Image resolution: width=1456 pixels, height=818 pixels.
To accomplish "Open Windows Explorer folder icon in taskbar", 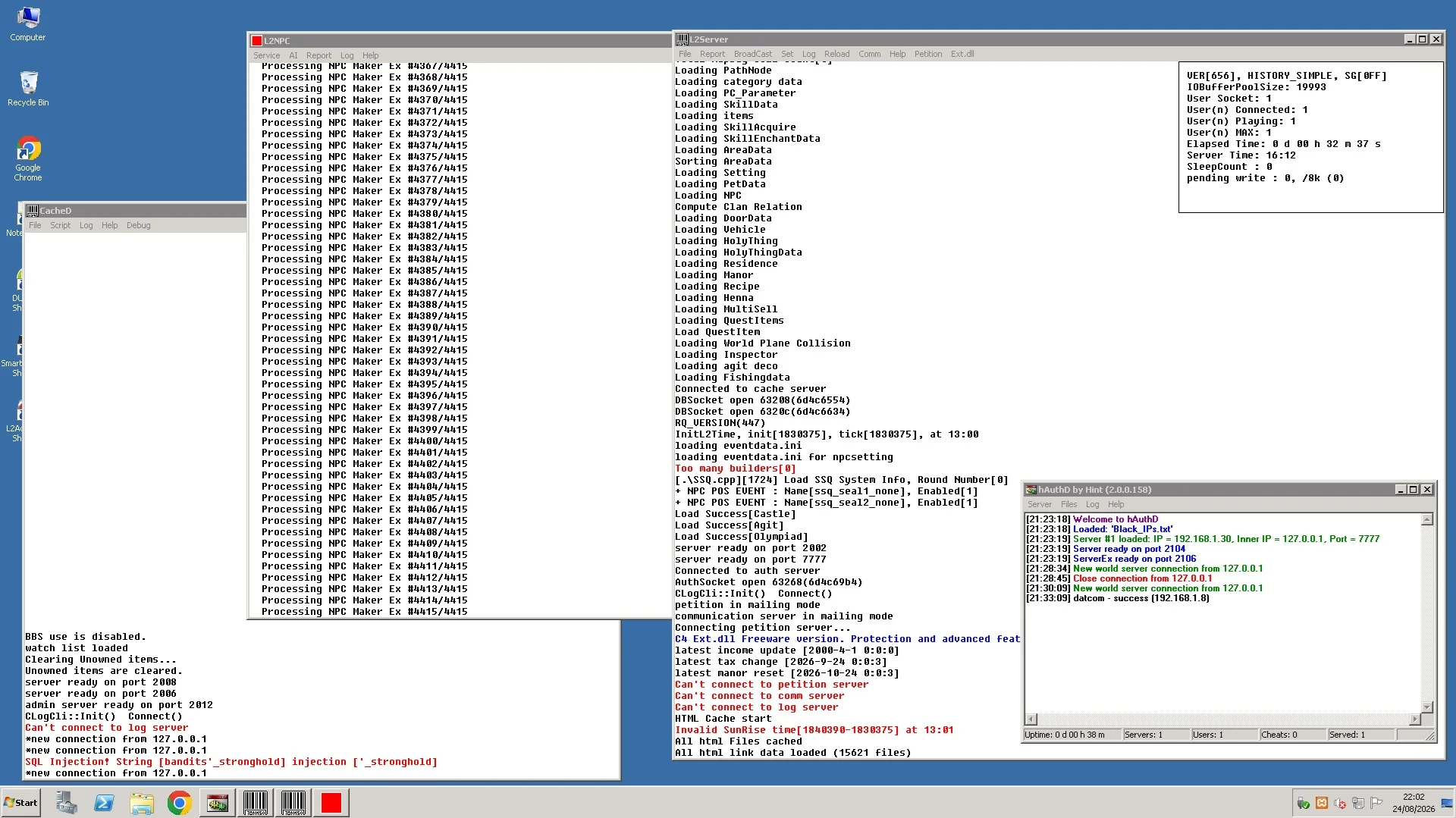I will coord(142,803).
